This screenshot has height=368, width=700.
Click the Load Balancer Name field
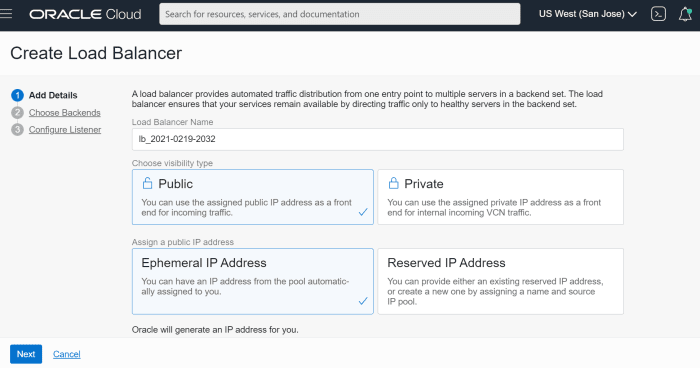click(x=378, y=139)
